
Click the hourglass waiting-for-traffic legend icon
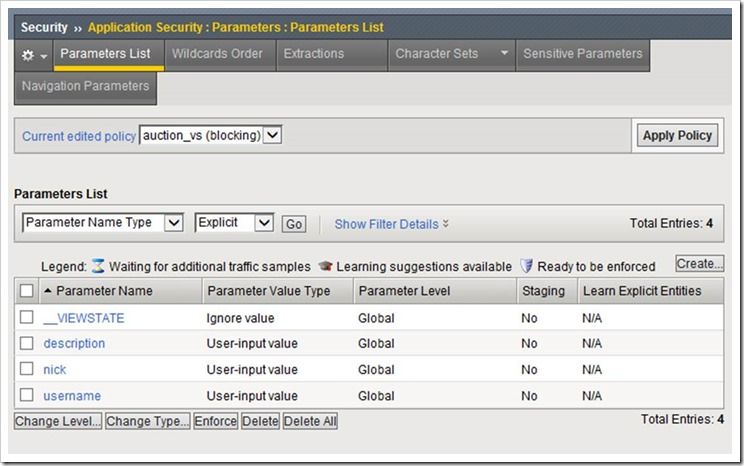(x=98, y=266)
